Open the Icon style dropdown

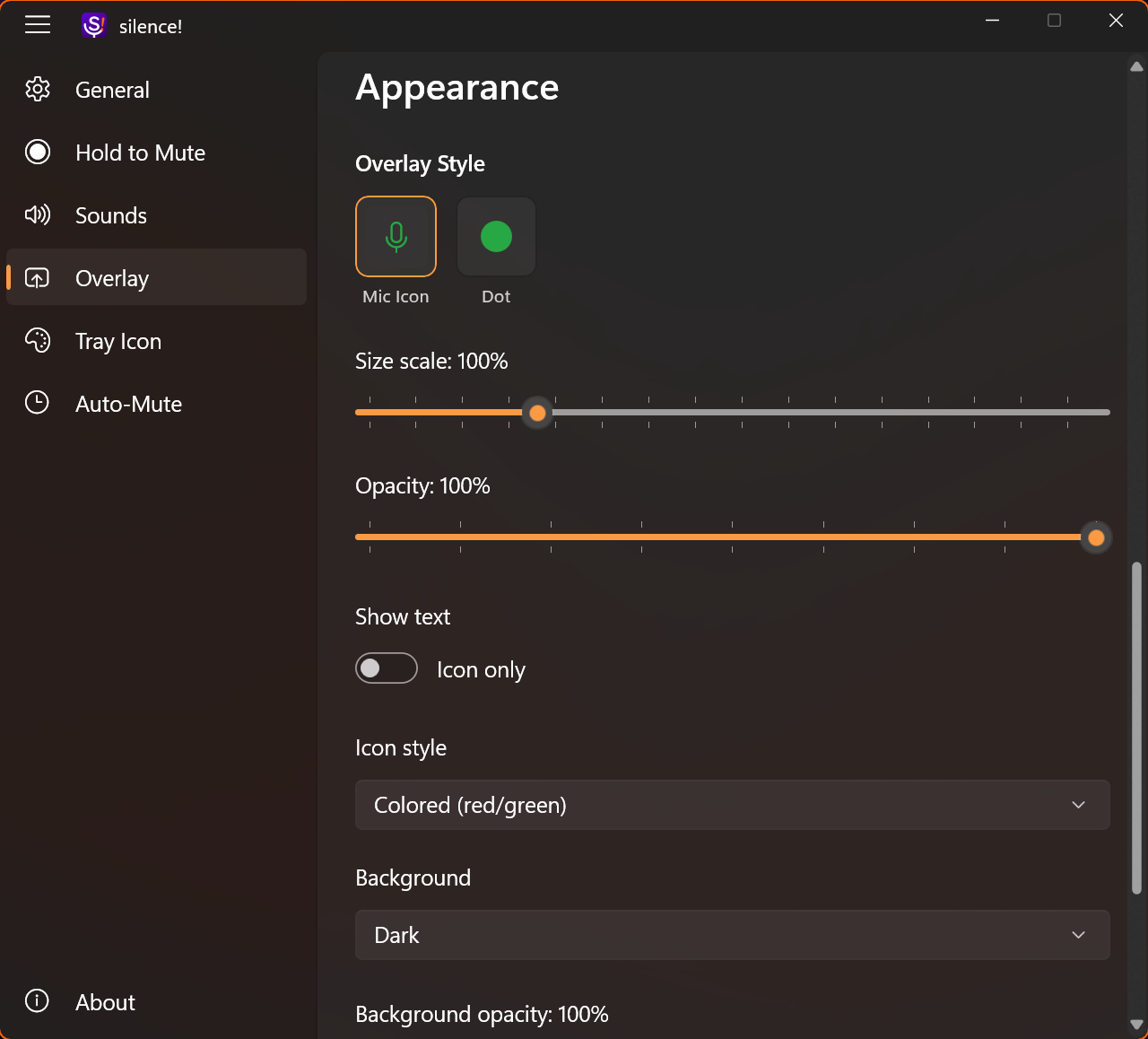(732, 805)
